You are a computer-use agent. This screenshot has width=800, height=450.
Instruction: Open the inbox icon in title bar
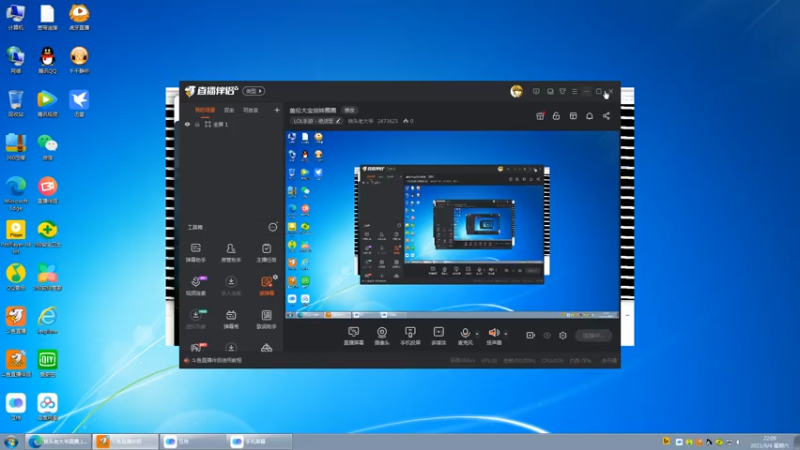tap(550, 91)
